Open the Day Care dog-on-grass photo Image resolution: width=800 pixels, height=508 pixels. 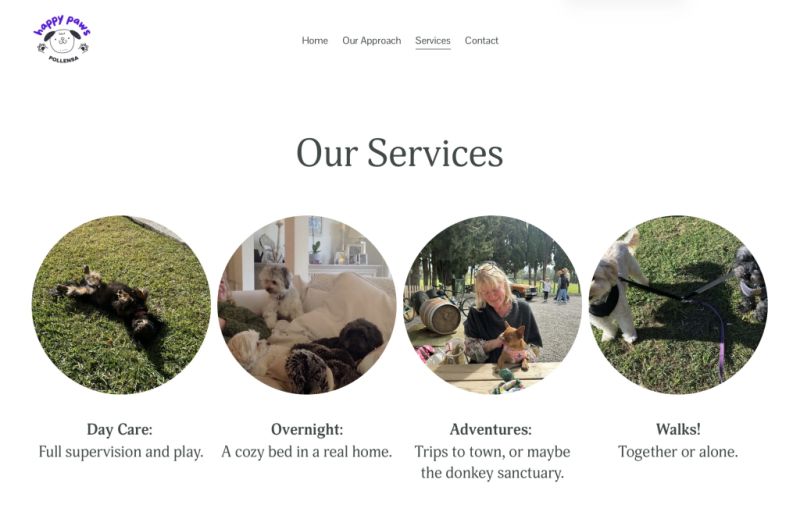tap(121, 304)
